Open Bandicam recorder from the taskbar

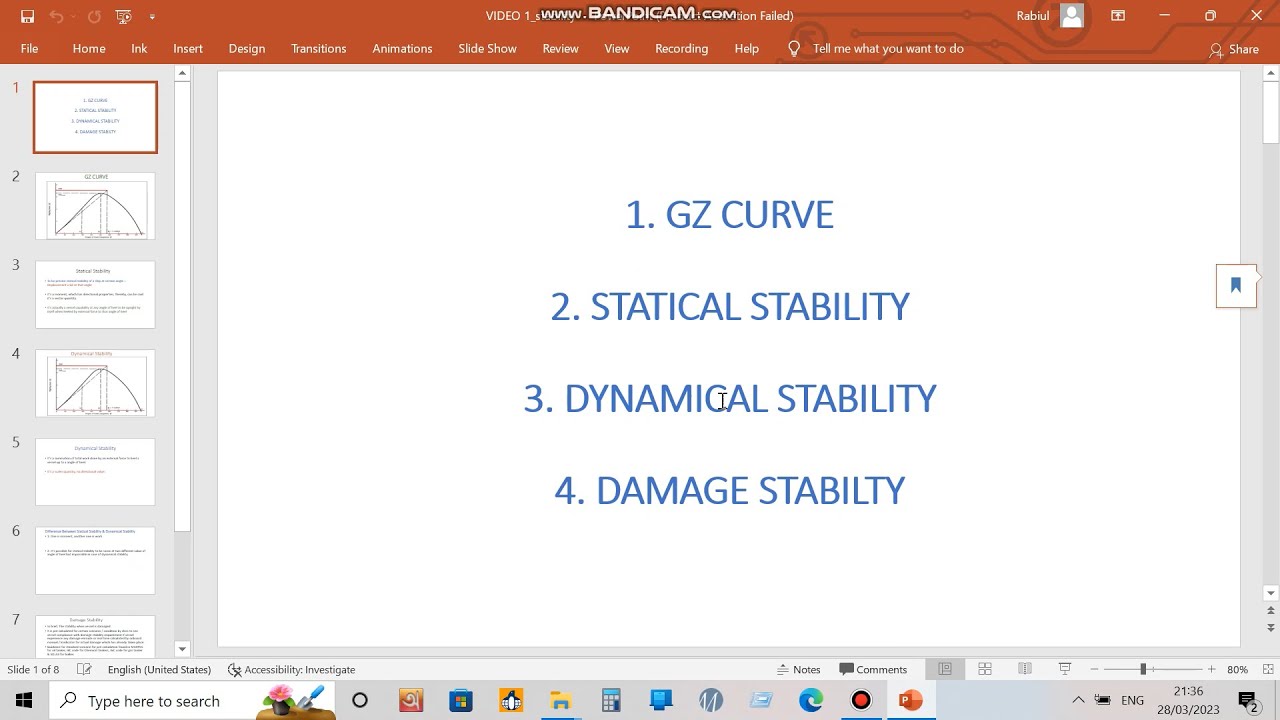861,700
